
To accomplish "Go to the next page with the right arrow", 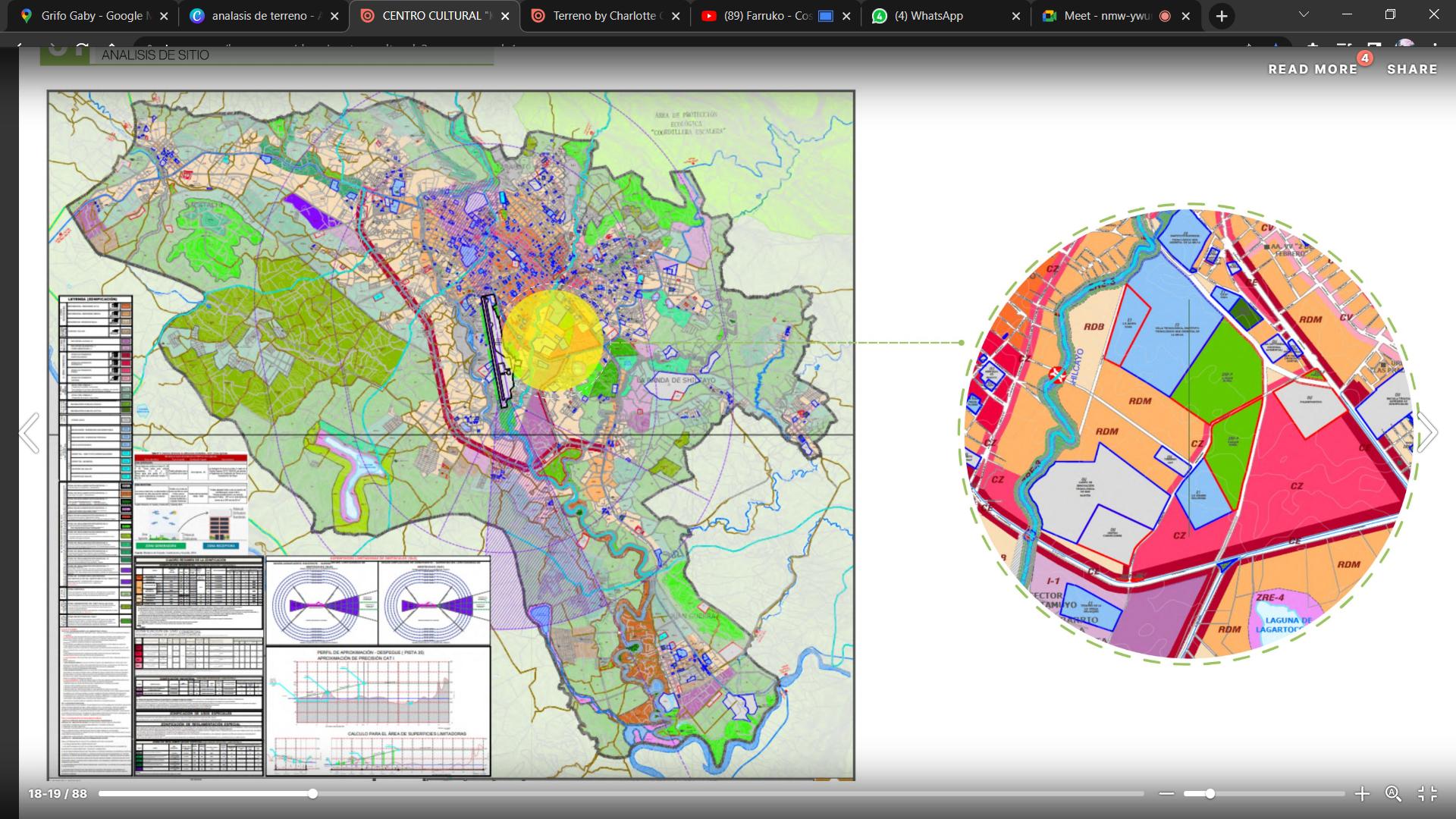I will [x=1427, y=433].
